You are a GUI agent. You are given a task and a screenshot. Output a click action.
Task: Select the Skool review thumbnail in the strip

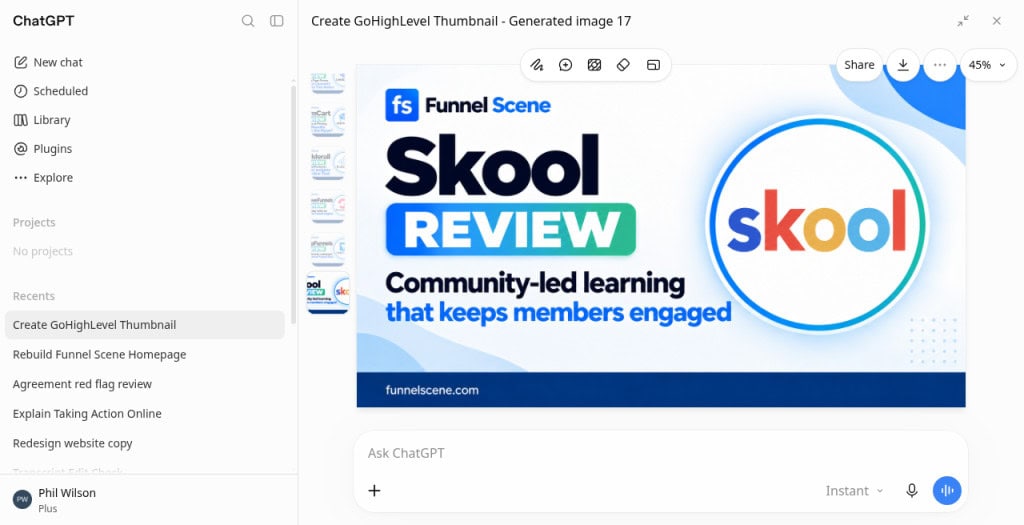[328, 293]
